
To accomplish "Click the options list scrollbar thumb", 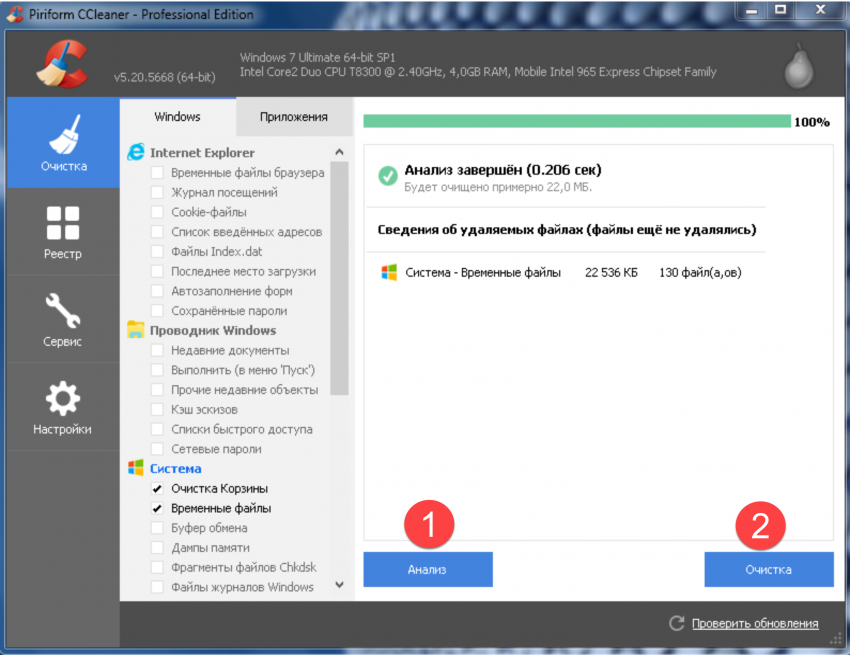I will 339,278.
